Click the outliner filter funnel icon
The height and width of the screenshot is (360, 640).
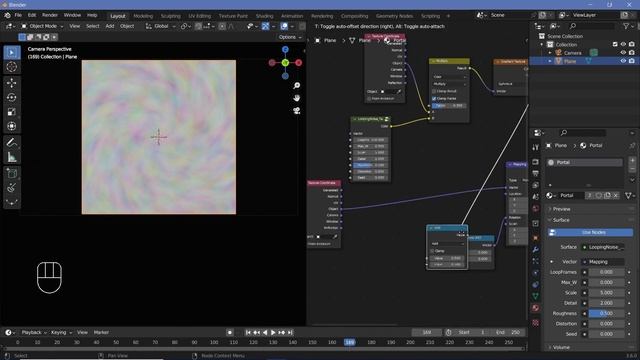pyautogui.click(x=626, y=26)
